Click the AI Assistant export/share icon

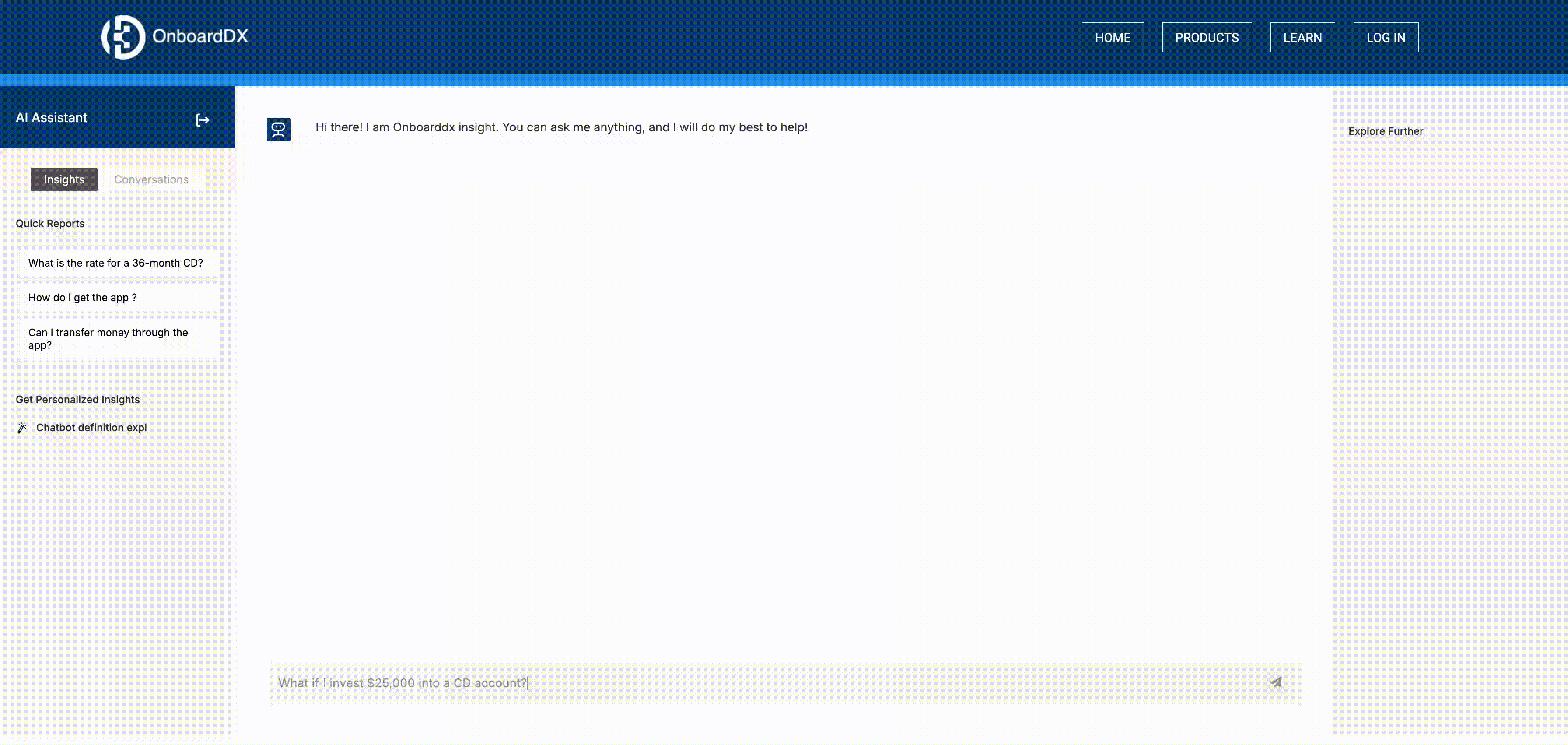pos(202,120)
